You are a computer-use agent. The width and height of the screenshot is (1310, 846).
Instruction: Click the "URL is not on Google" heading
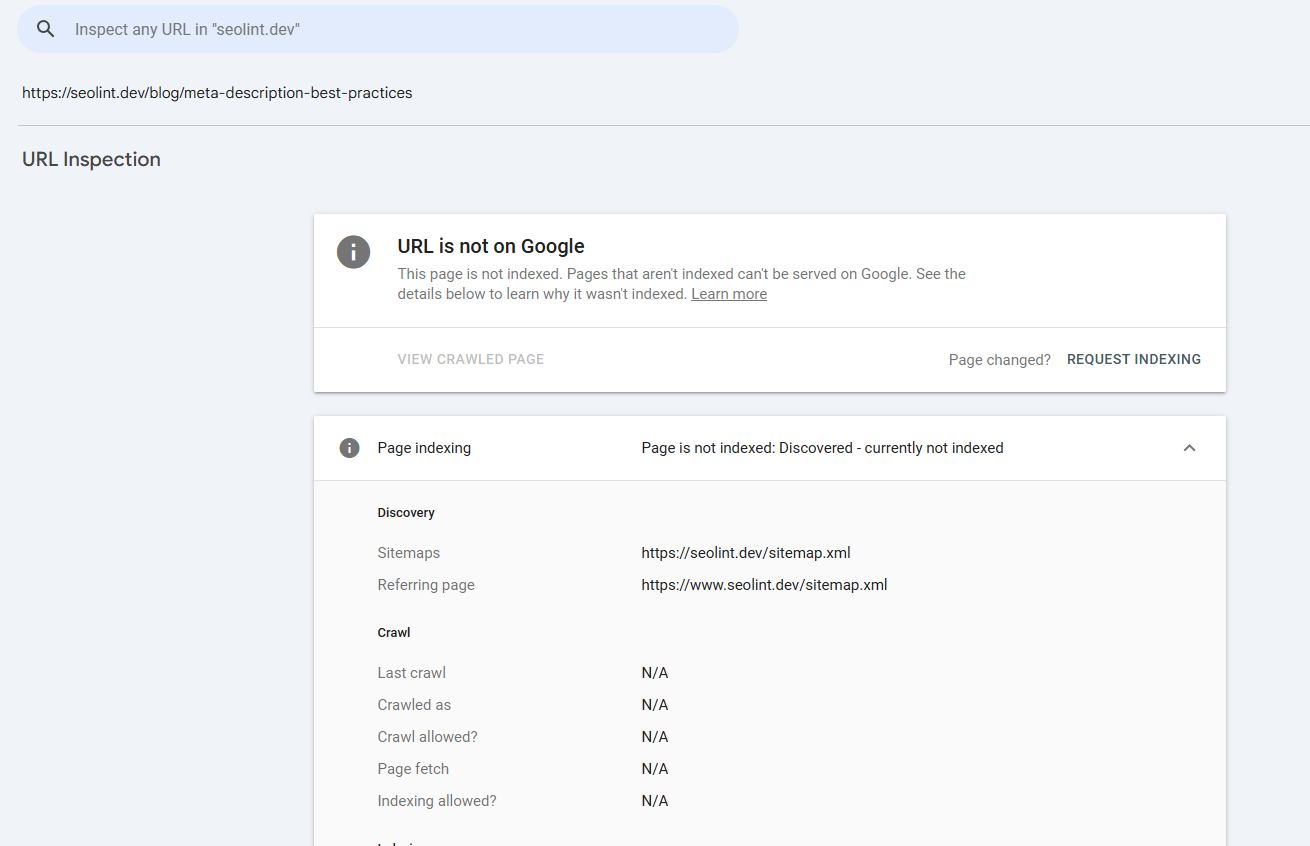[491, 246]
